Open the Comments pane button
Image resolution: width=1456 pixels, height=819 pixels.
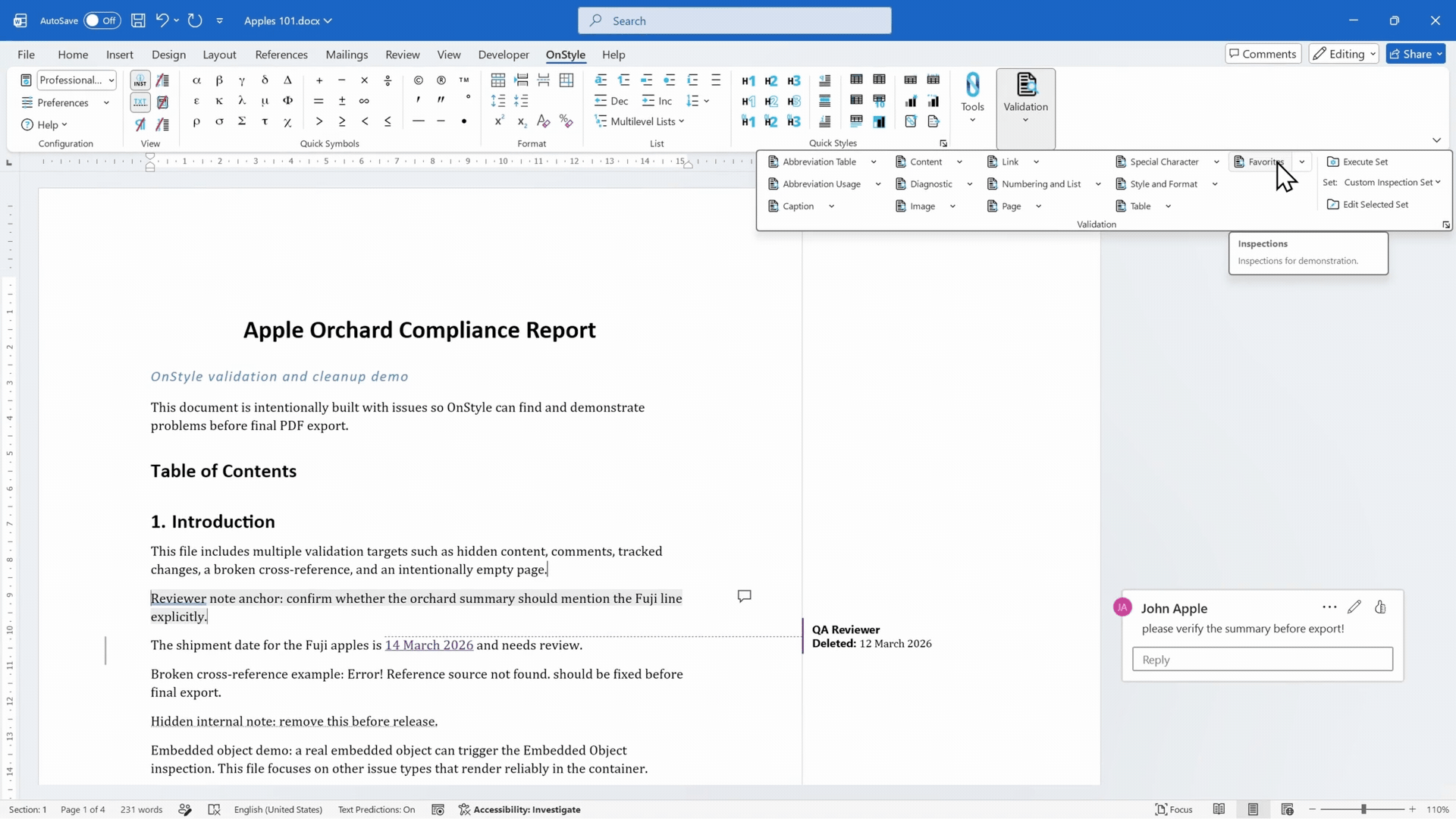1263,54
